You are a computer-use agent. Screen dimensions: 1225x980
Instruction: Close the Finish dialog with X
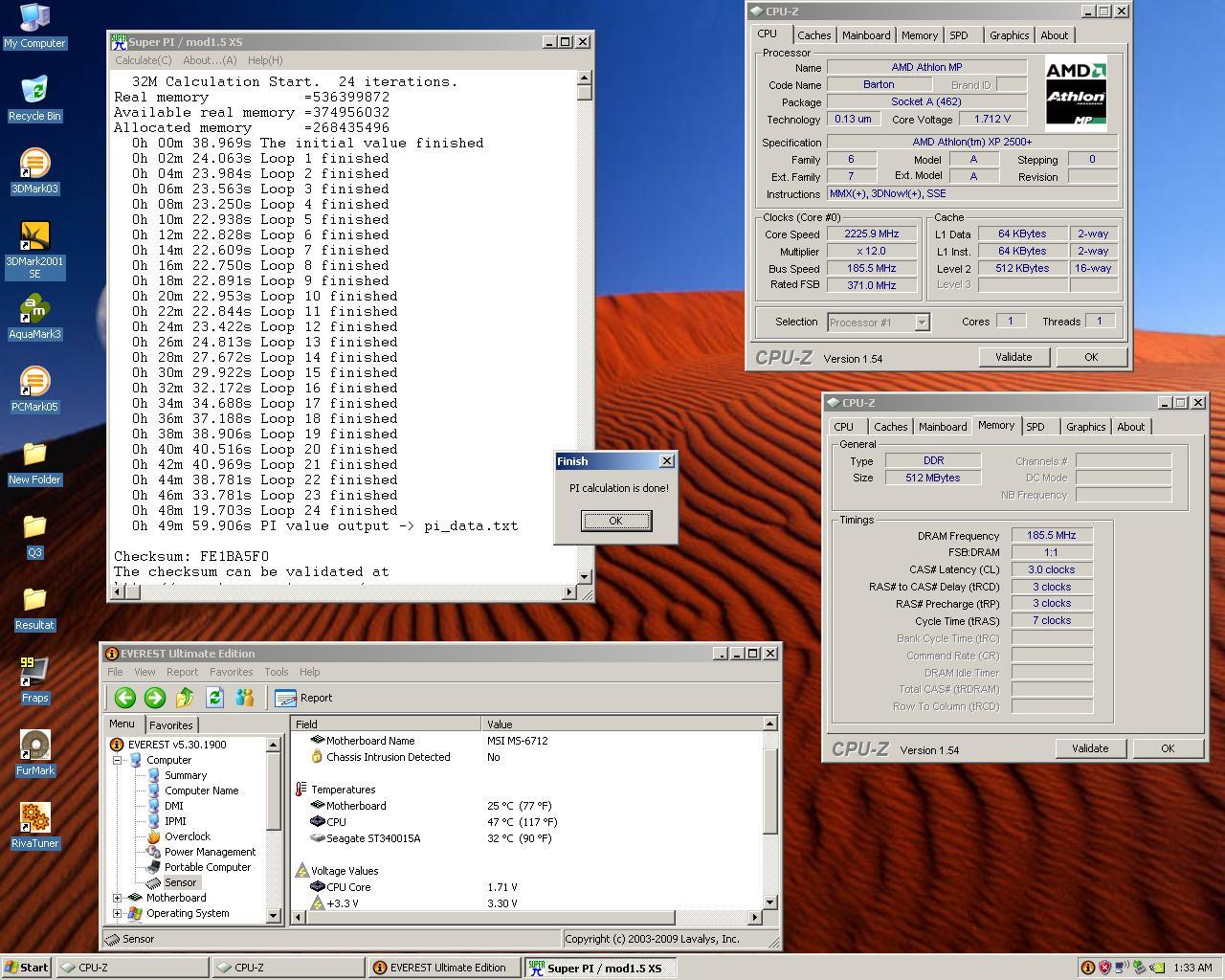tap(666, 461)
